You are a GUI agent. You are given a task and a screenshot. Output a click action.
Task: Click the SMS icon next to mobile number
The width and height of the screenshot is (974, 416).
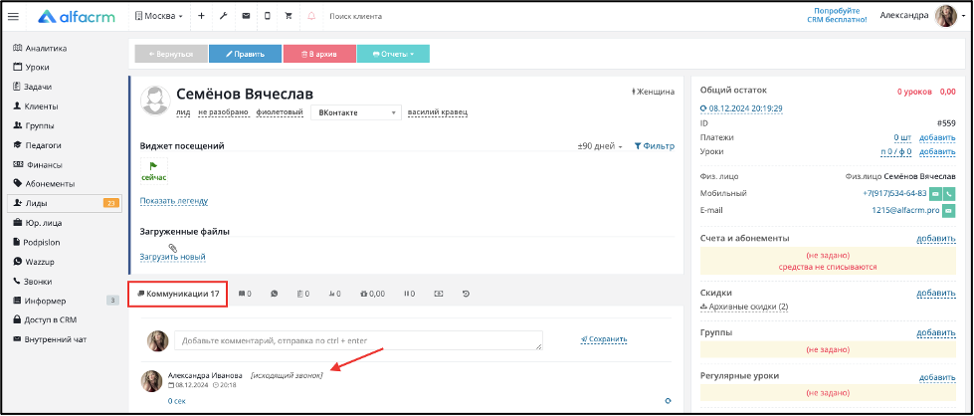tap(935, 194)
